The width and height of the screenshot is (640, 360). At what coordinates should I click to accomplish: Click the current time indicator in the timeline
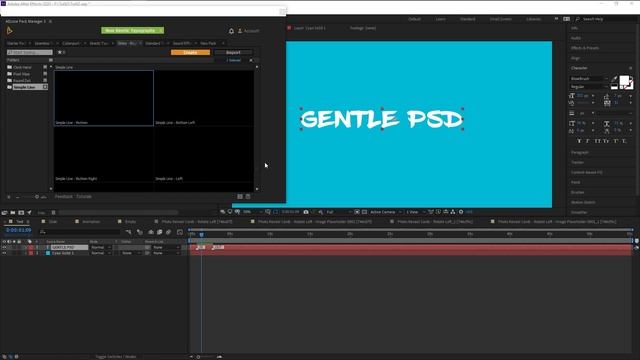pyautogui.click(x=201, y=234)
